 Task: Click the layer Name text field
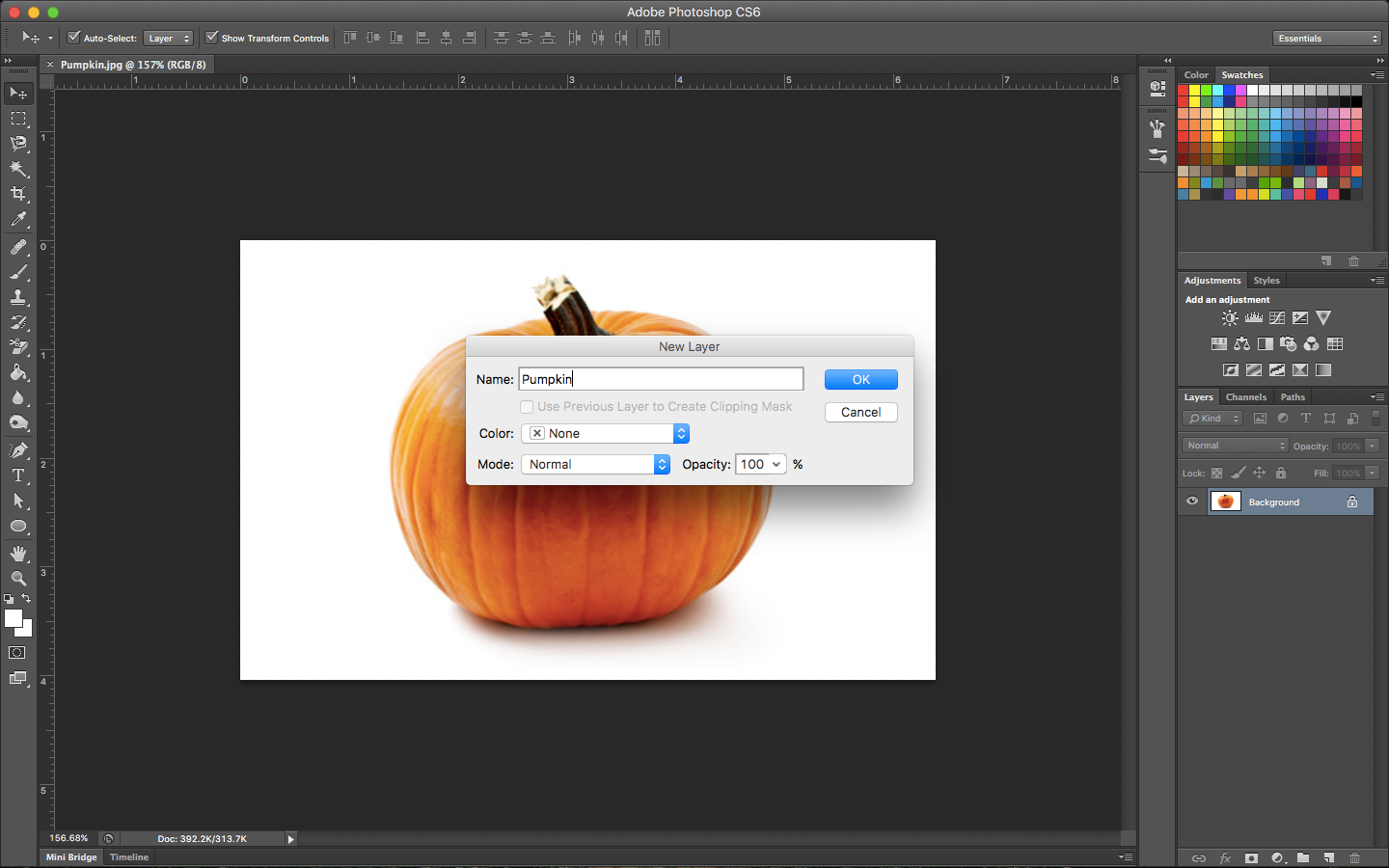pyautogui.click(x=661, y=378)
